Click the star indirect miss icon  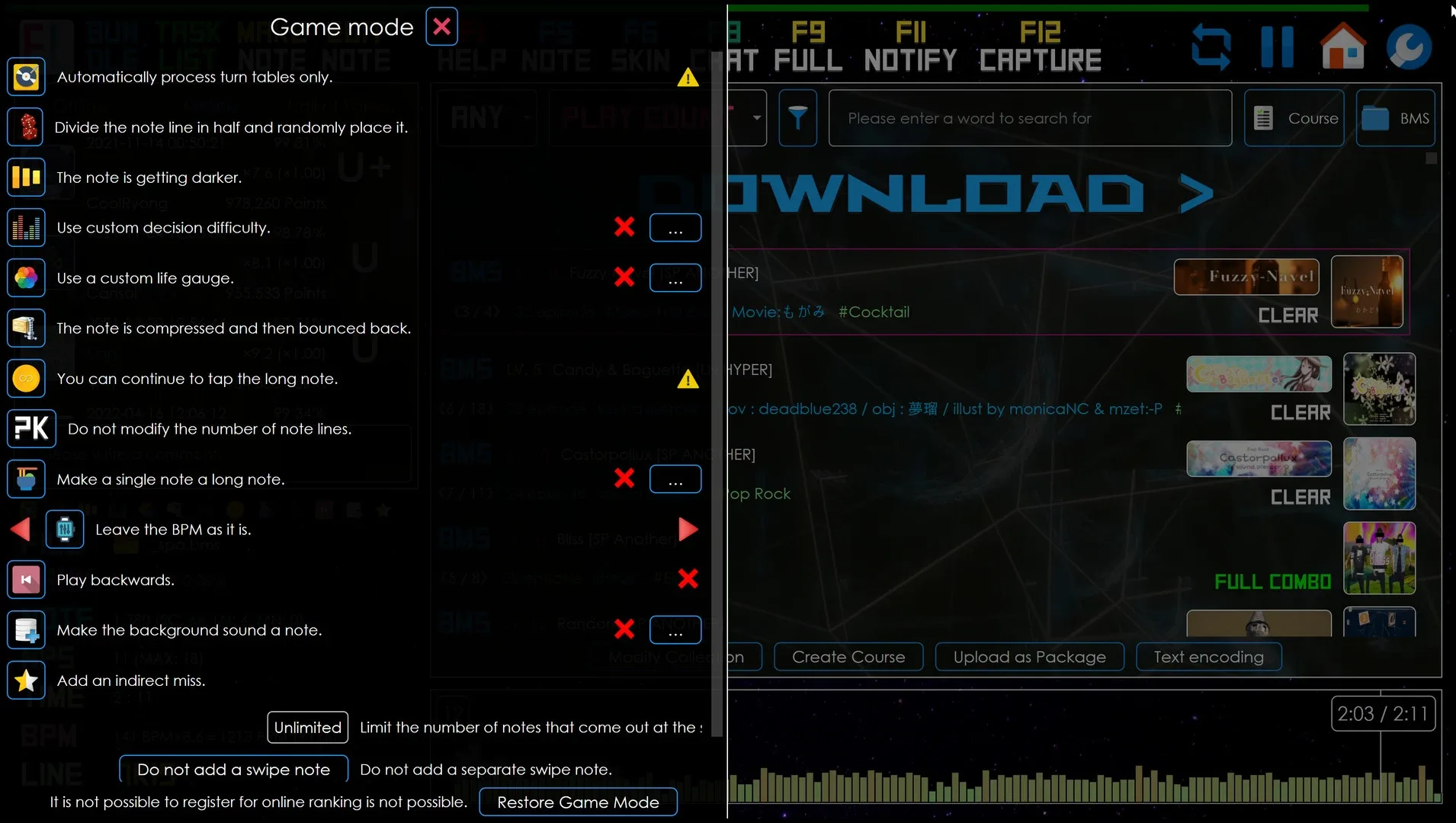click(x=26, y=680)
